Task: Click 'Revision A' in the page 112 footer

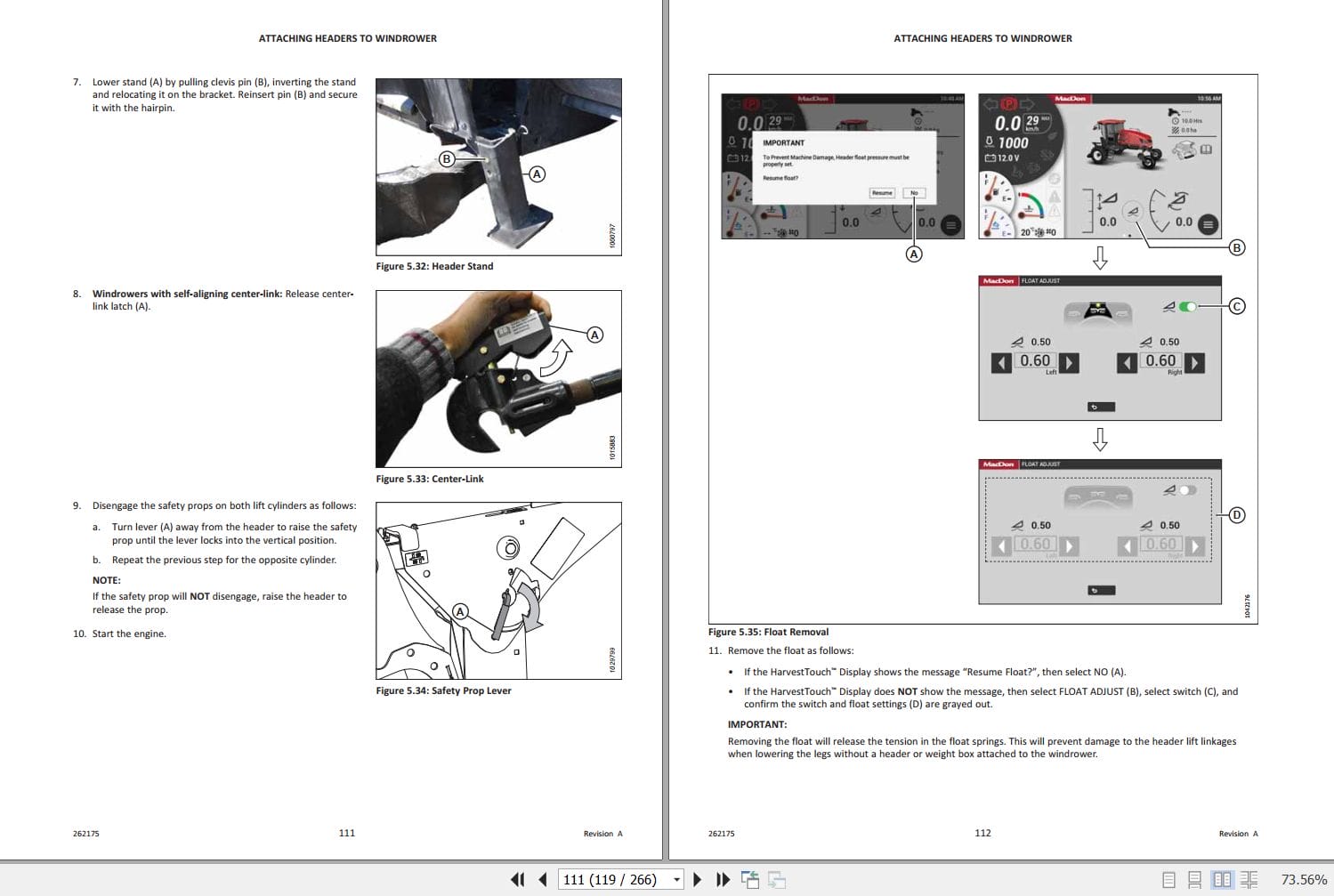Action: (x=1238, y=834)
